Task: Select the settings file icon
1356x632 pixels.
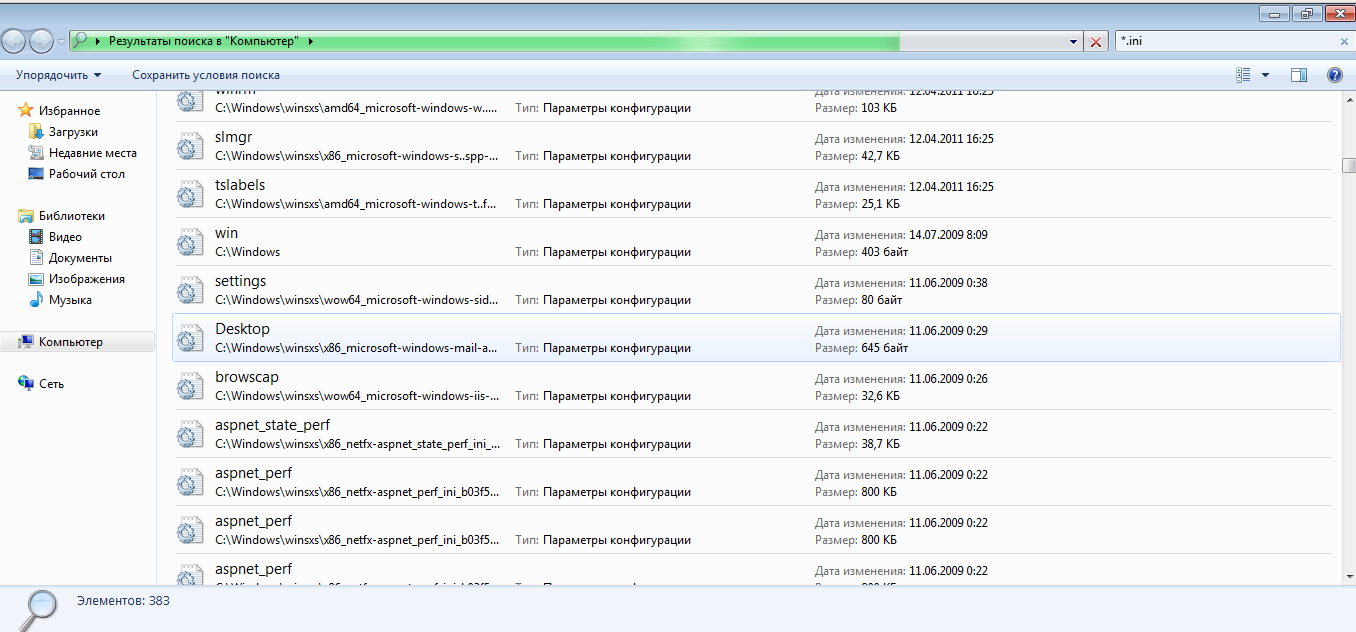Action: (190, 289)
